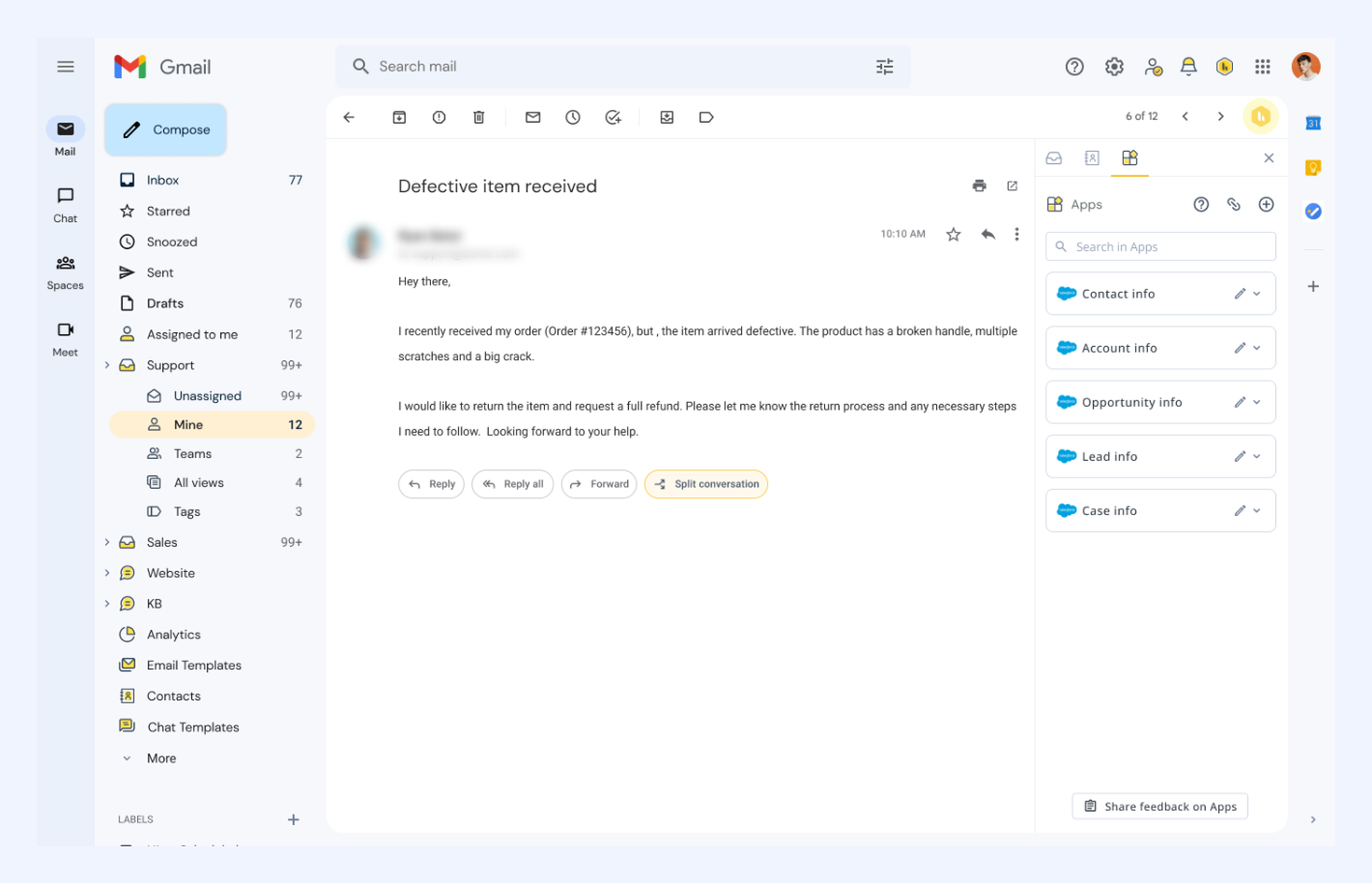Expand the Website folder chevron

click(107, 573)
